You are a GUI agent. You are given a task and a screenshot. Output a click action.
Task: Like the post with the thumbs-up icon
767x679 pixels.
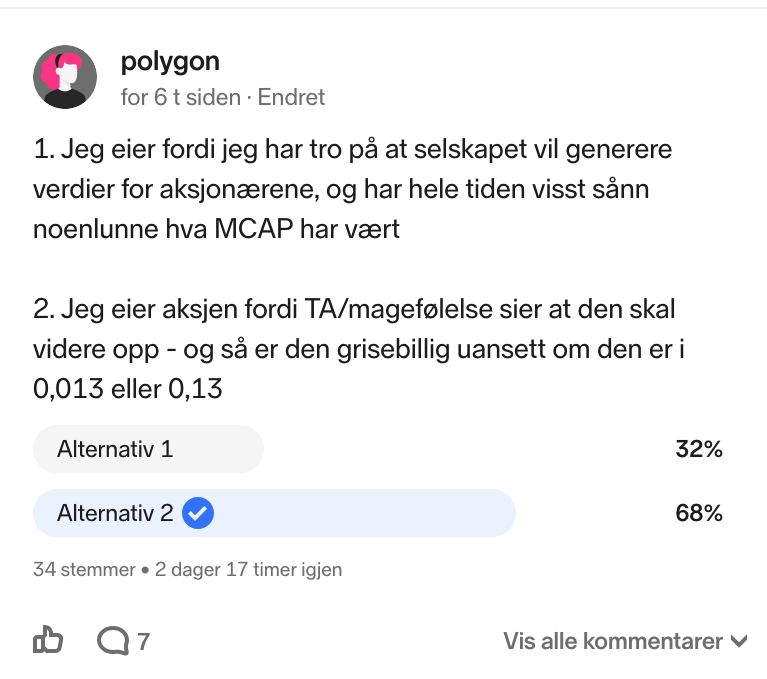click(x=48, y=640)
